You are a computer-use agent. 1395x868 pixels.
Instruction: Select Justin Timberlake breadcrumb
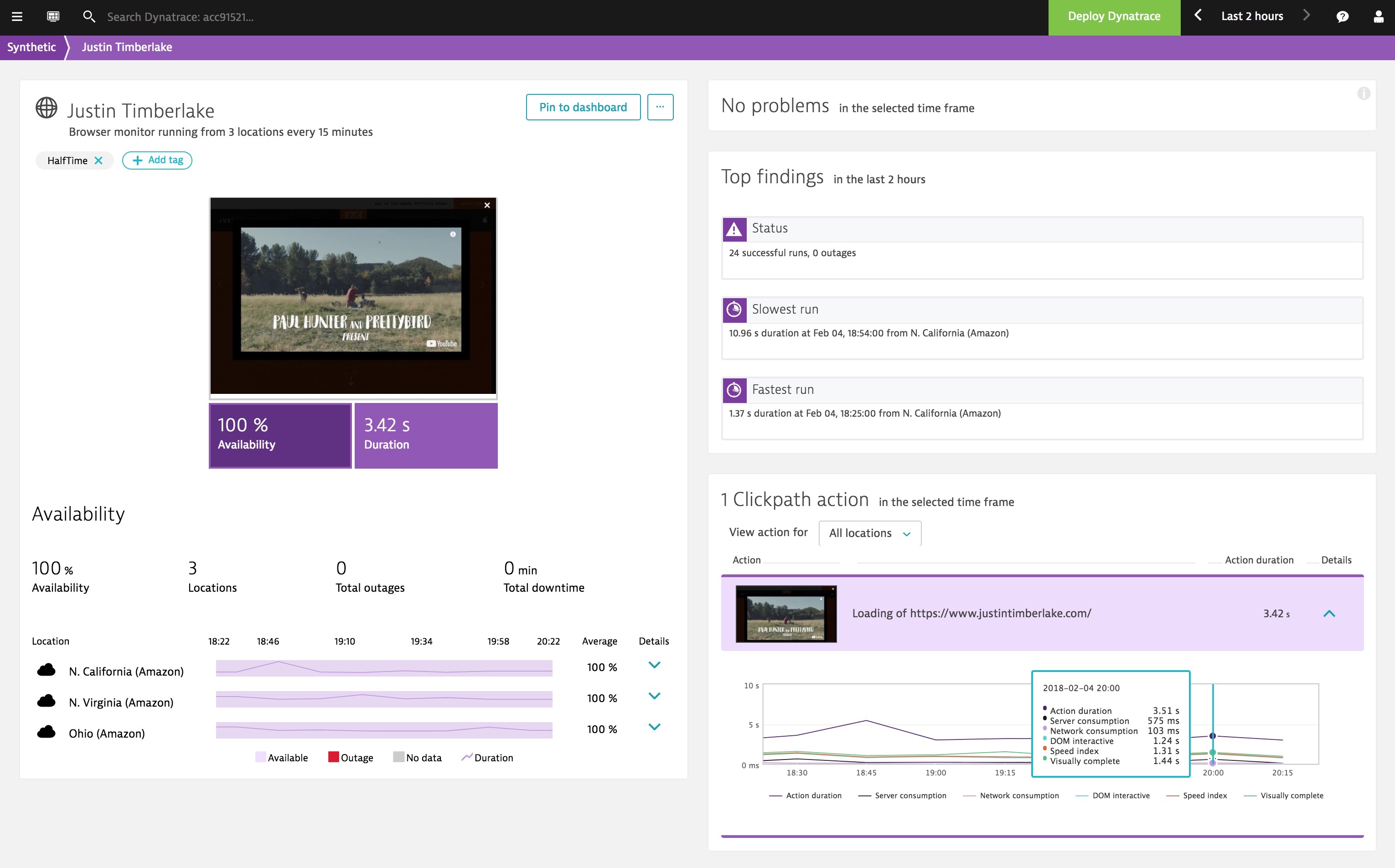coord(127,47)
